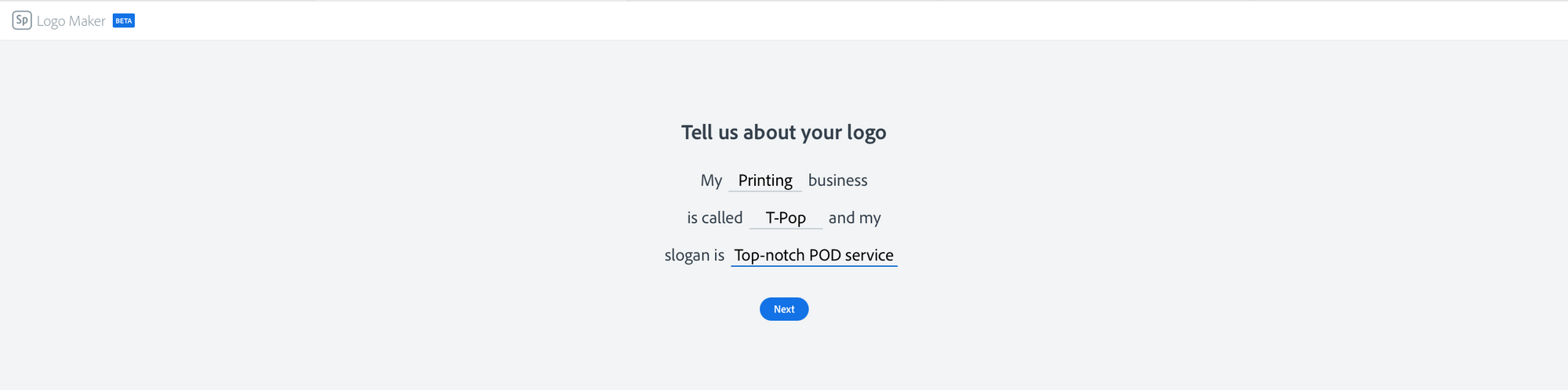Screen dimensions: 1568x390
Task: Click the Printing business type field
Action: 765,180
